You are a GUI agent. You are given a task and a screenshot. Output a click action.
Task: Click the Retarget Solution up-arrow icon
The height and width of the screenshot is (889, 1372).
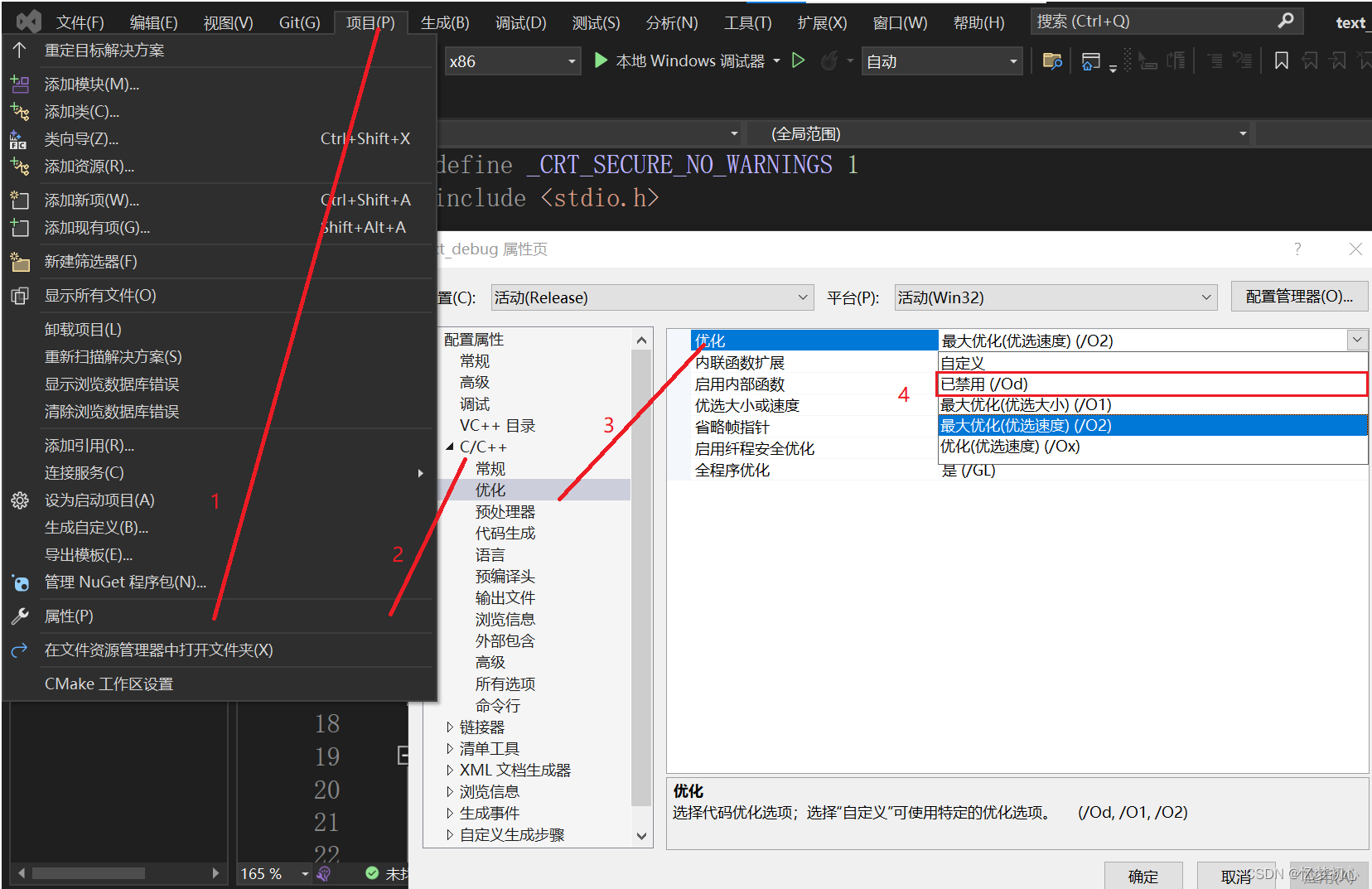point(20,50)
